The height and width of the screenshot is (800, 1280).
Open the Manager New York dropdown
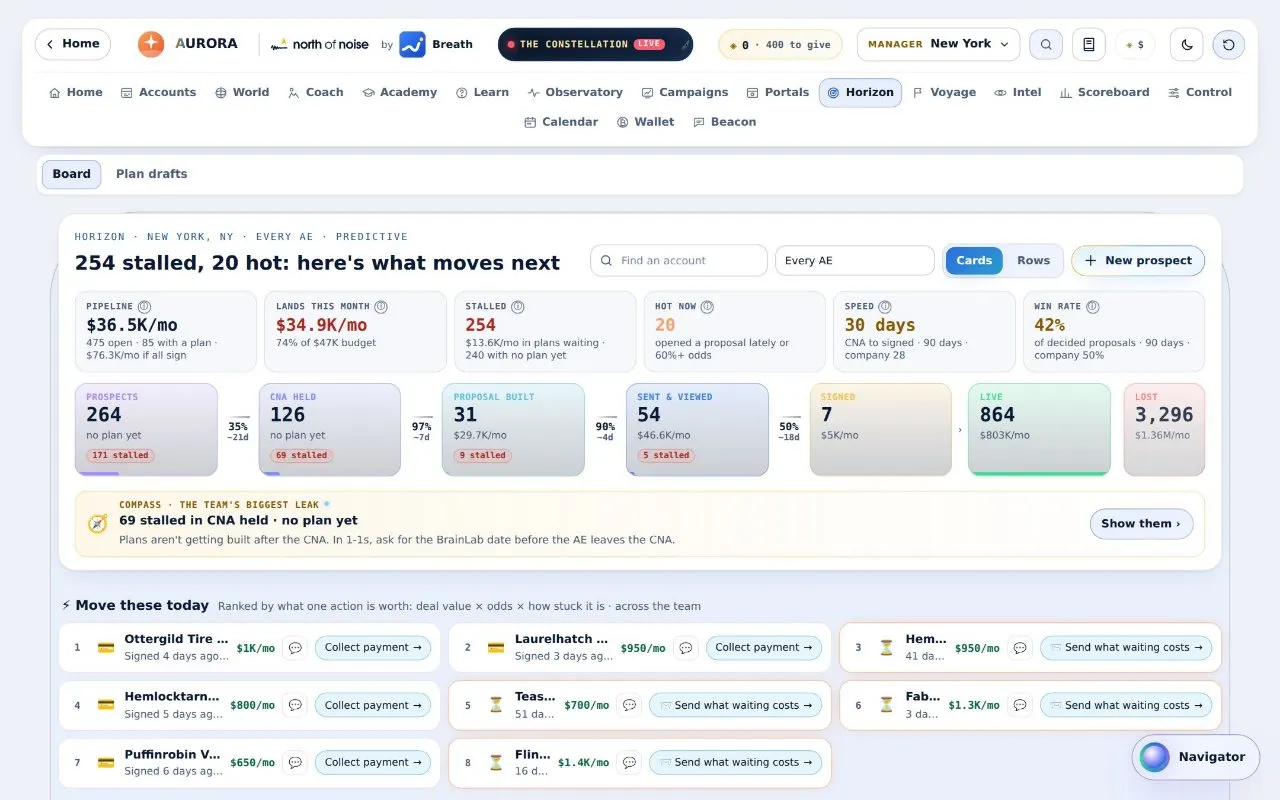click(x=938, y=44)
